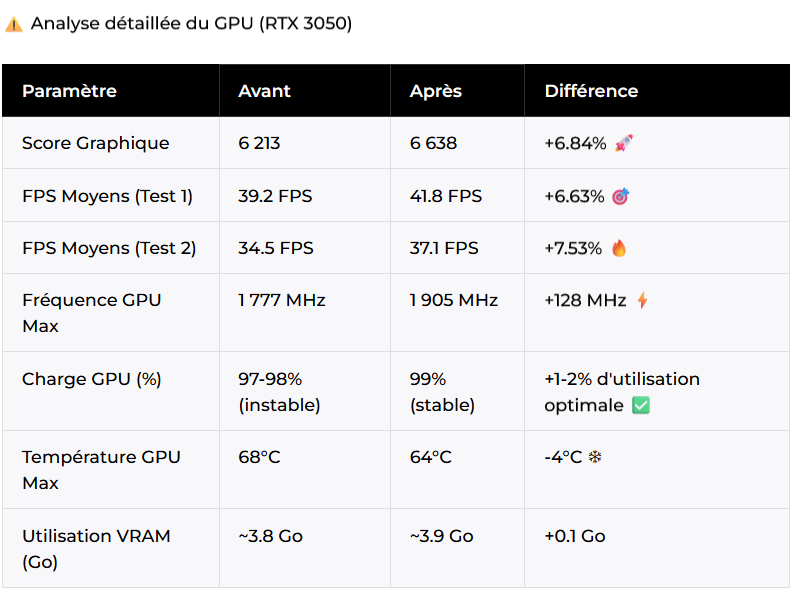Click the fire emoji next to +7.53%
The height and width of the screenshot is (612, 793).
click(x=619, y=248)
